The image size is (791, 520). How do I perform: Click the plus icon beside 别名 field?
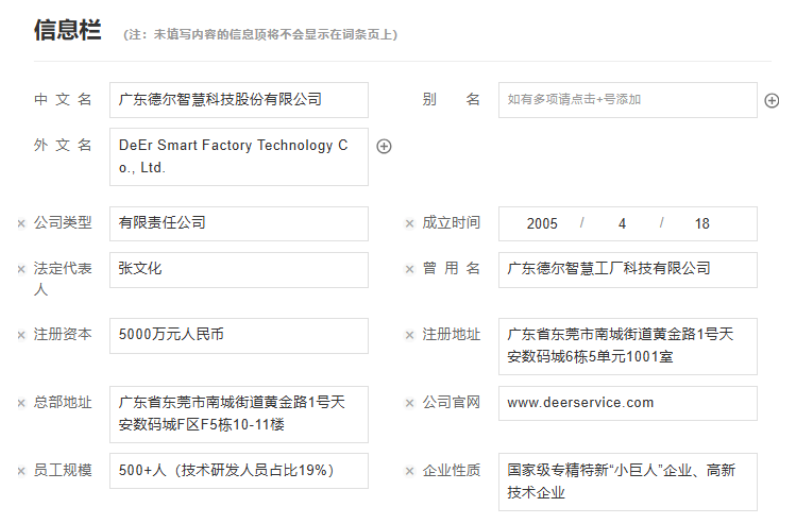click(771, 100)
